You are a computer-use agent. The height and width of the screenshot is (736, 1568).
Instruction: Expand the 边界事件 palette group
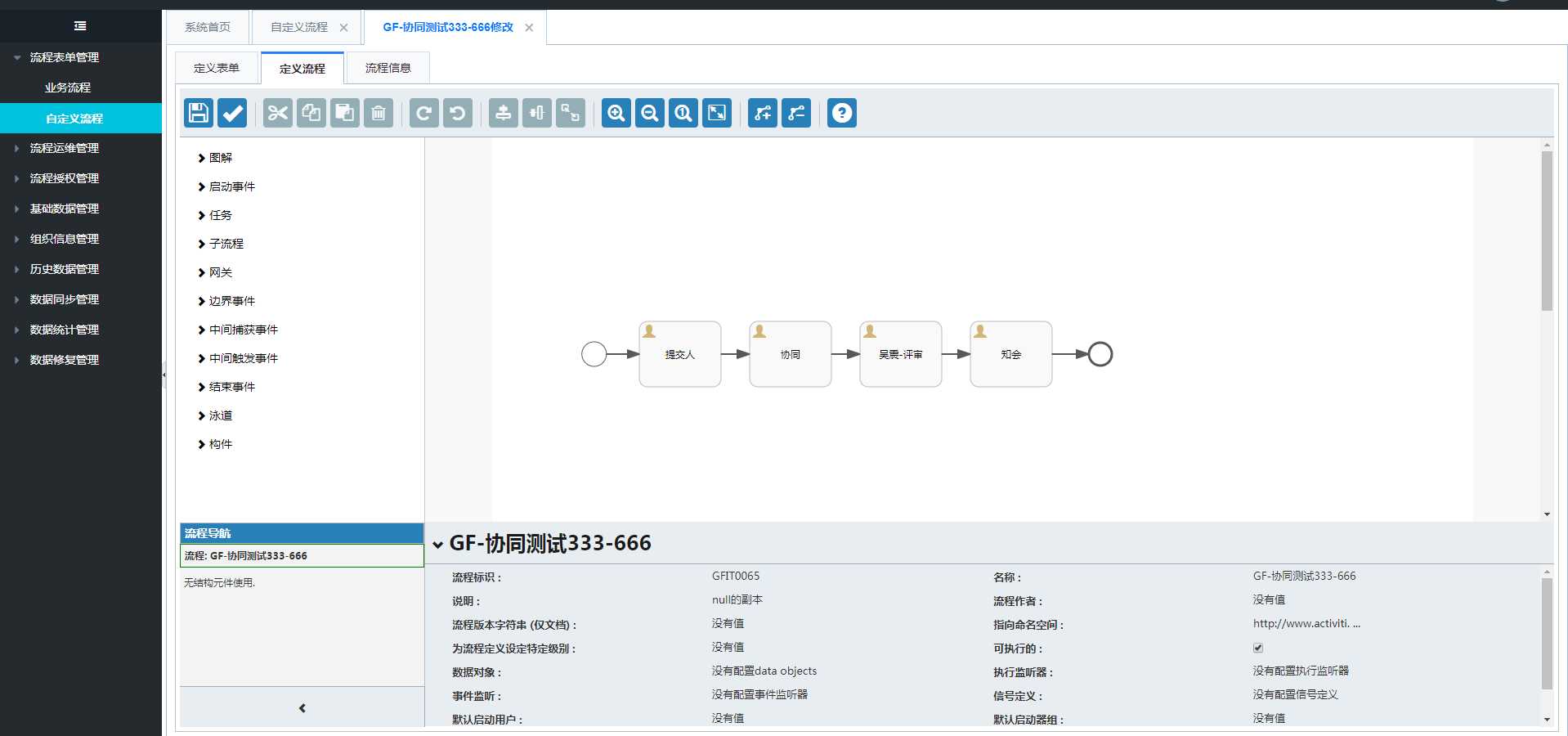click(226, 301)
